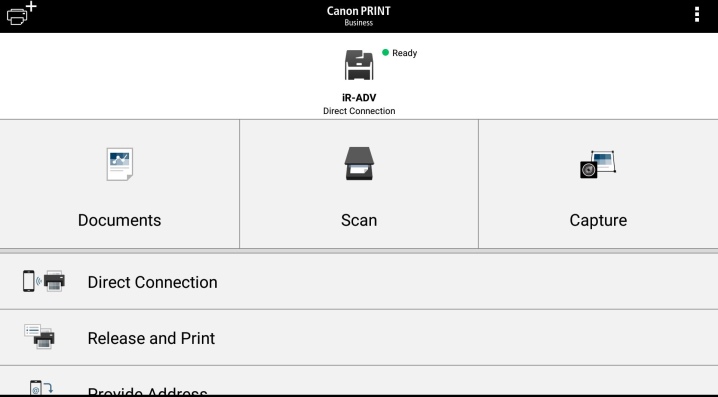Tap the iR-ADV printer icon
This screenshot has width=718, height=397.
coord(359,65)
